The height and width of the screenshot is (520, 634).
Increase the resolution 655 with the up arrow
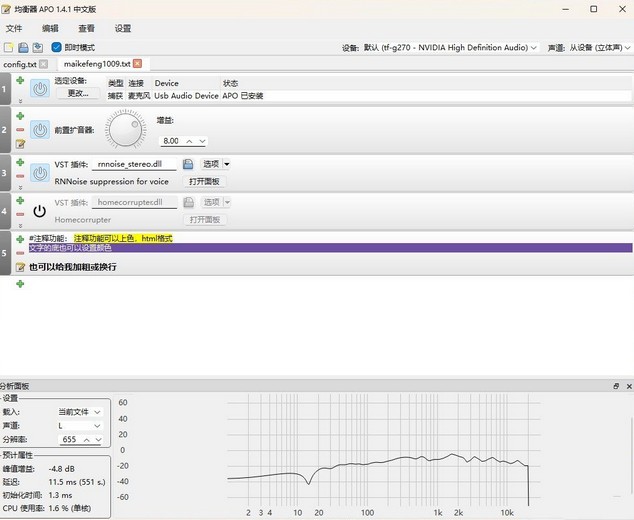(87, 440)
